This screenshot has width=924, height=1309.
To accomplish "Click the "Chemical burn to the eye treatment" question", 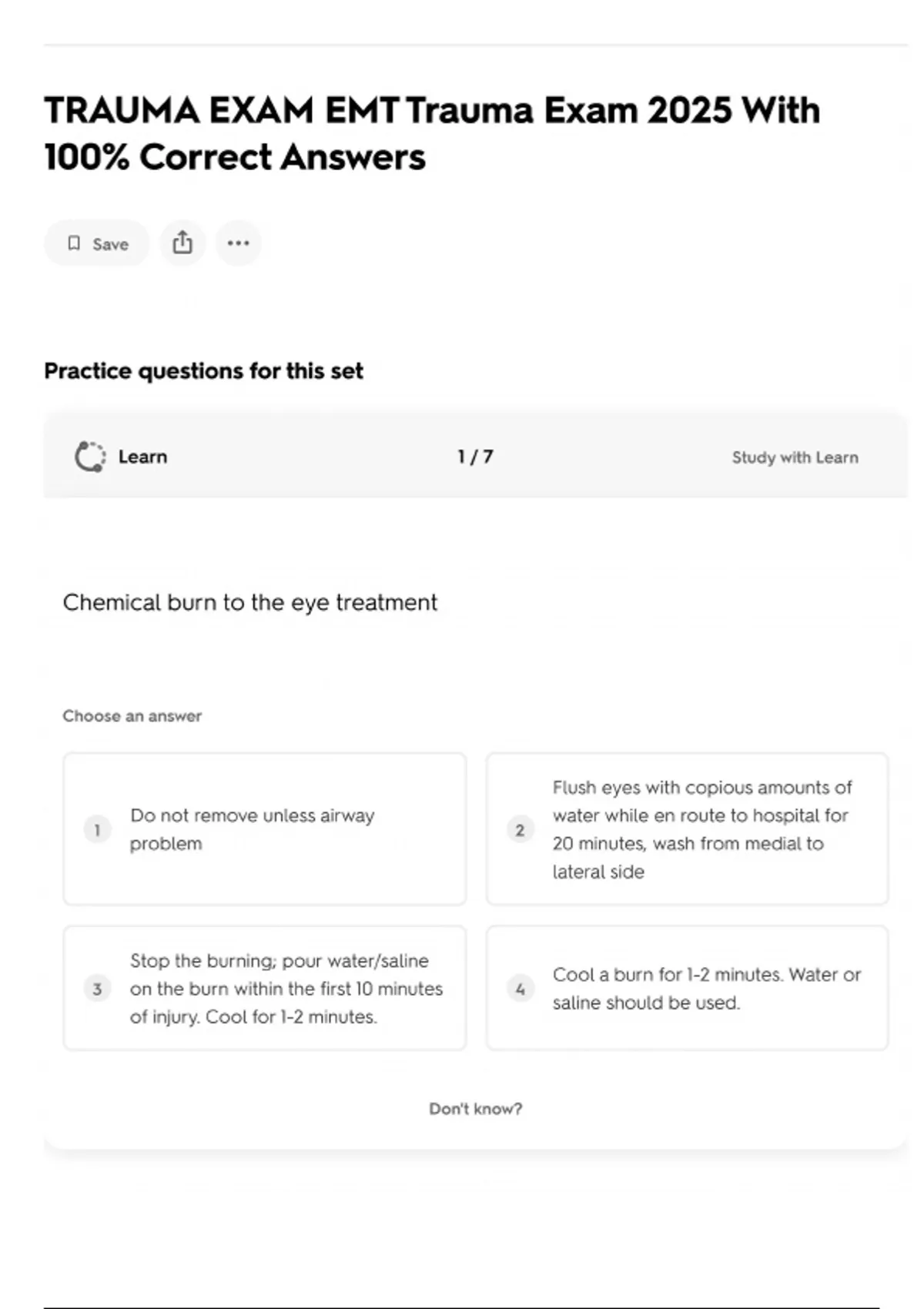I will point(249,602).
